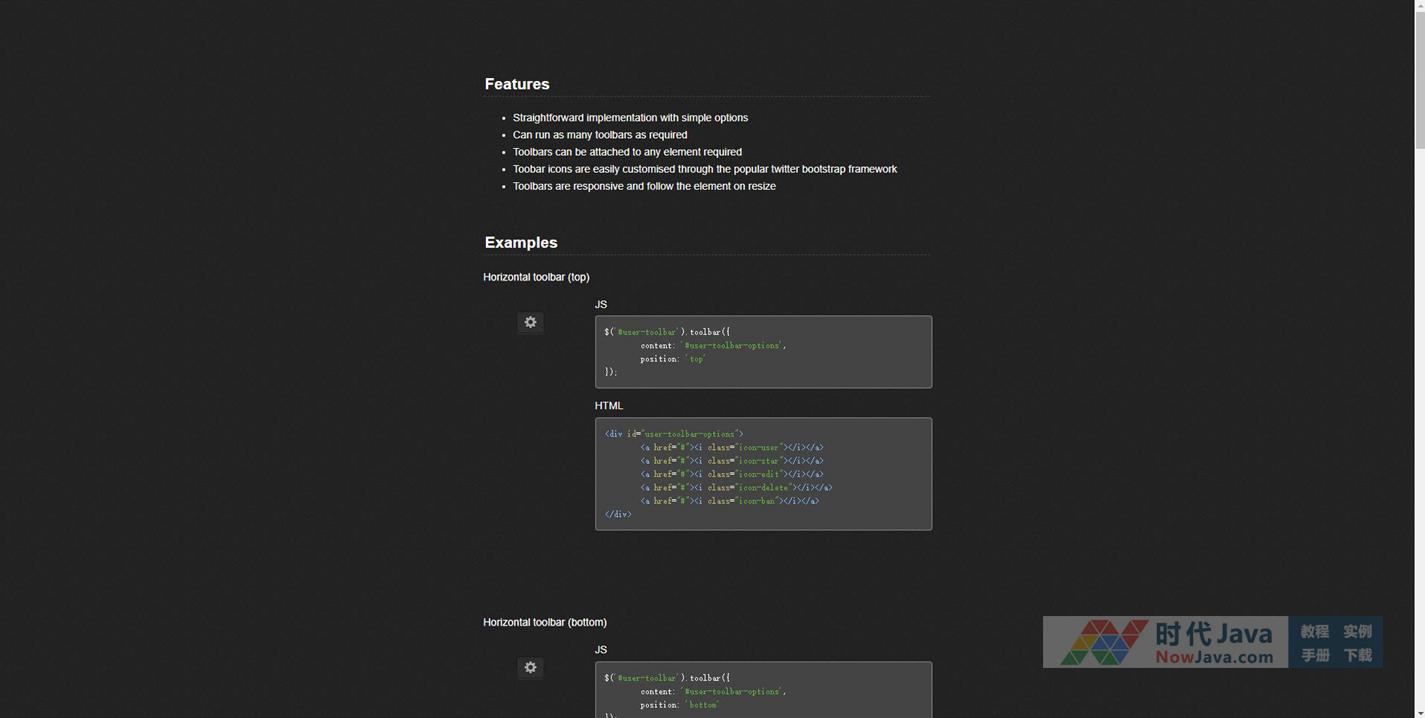Click the gear icon under Horizontal toolbar (top)
Screen dimensions: 1425x718
coord(530,322)
